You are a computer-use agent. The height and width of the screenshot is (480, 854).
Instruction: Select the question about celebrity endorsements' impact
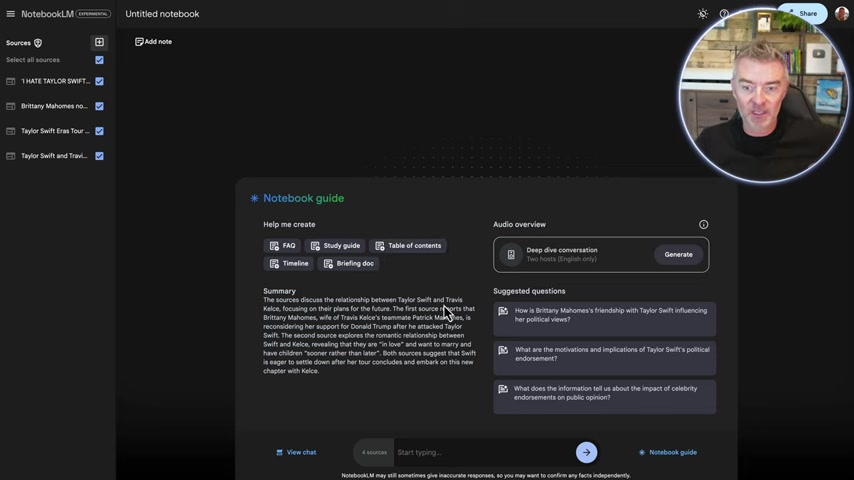coord(605,397)
